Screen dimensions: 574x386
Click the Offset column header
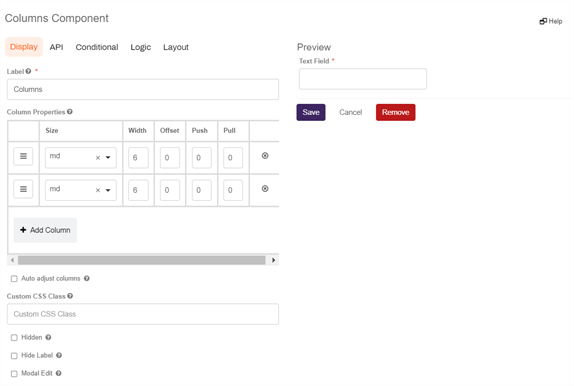[x=169, y=130]
